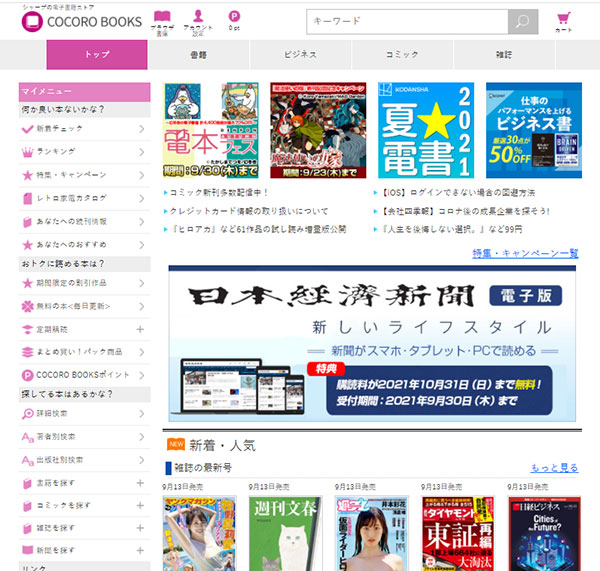This screenshot has height=571, width=600.
Task: Open the chevron beside まとめ買い!パック商品
Action: 142,352
